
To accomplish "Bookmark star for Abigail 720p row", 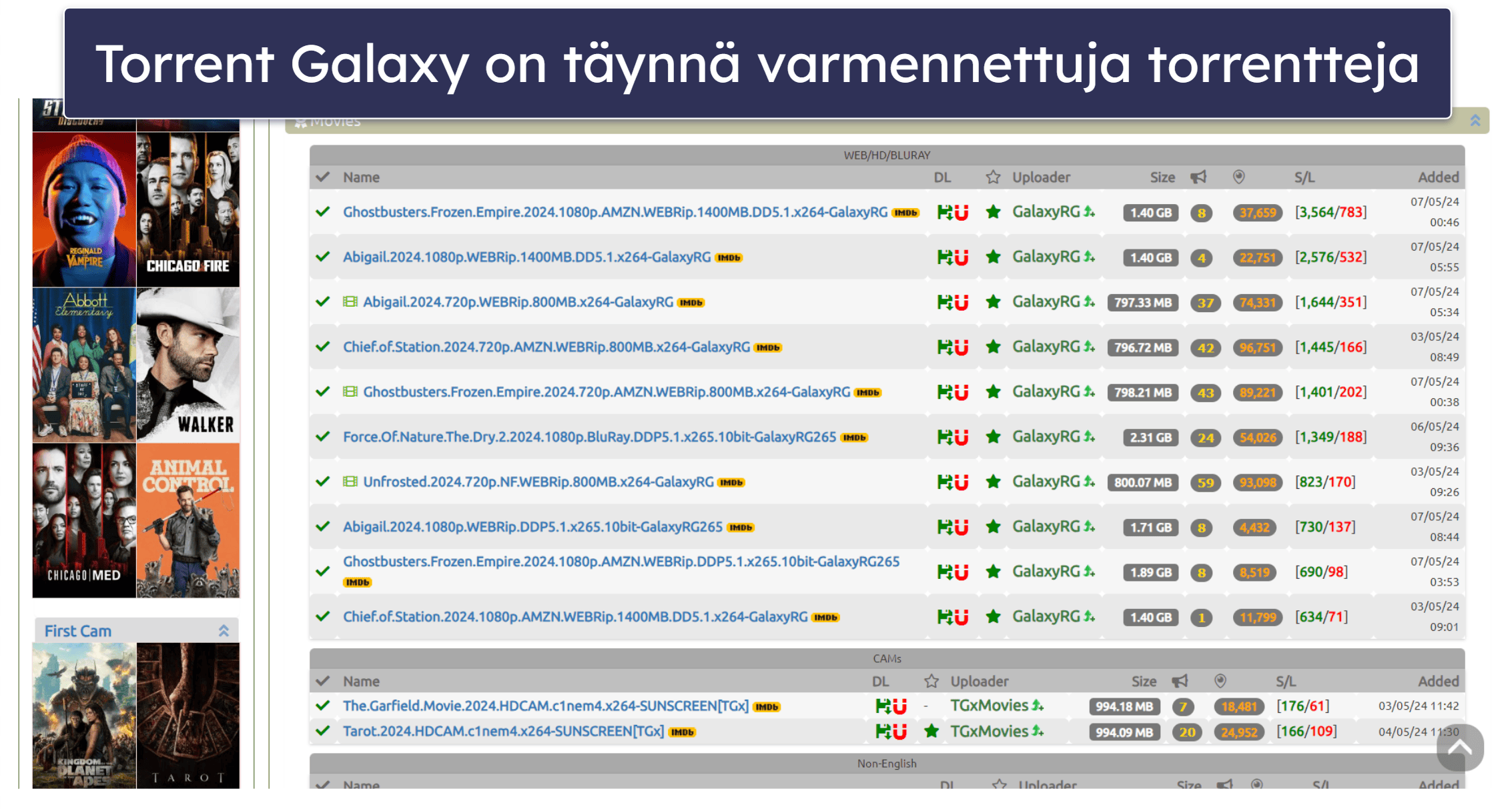I will (x=993, y=302).
